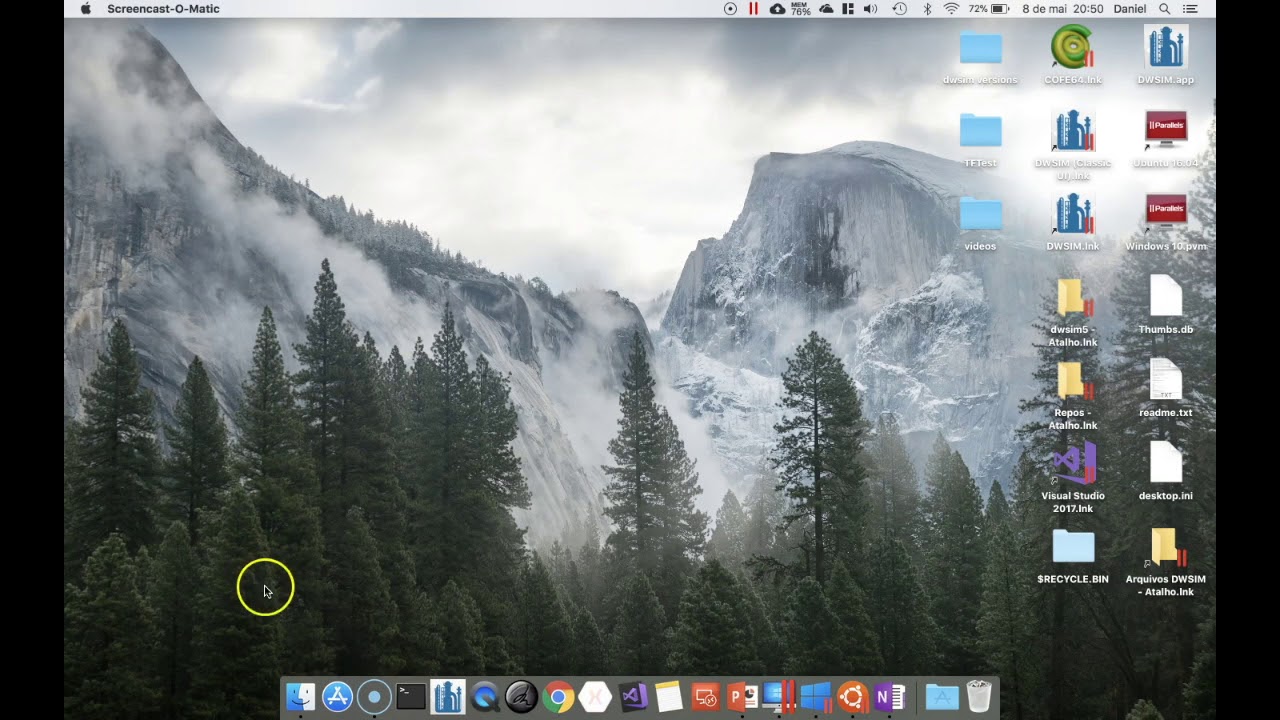The height and width of the screenshot is (720, 1280).
Task: Open Visual Studio from the Dock
Action: coord(633,697)
